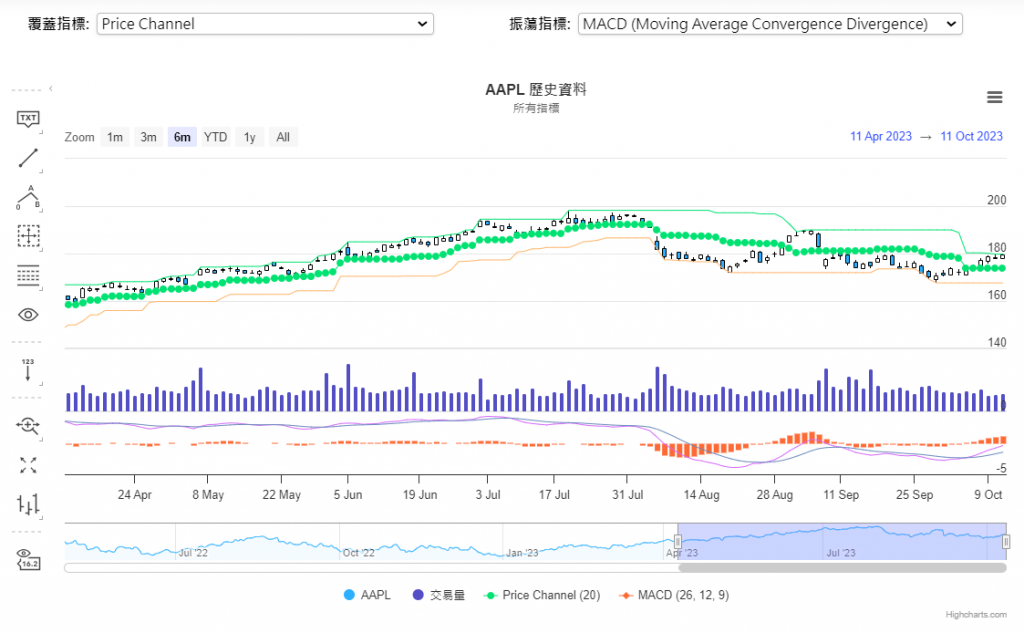Image resolution: width=1024 pixels, height=633 pixels.
Task: Toggle annotations visibility eye icon
Action: pyautogui.click(x=28, y=315)
